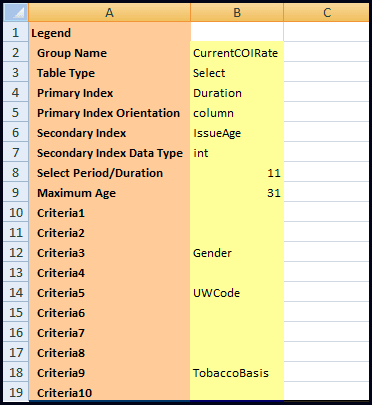The width and height of the screenshot is (372, 405).
Task: Select the Duration cell
Action: (x=237, y=93)
